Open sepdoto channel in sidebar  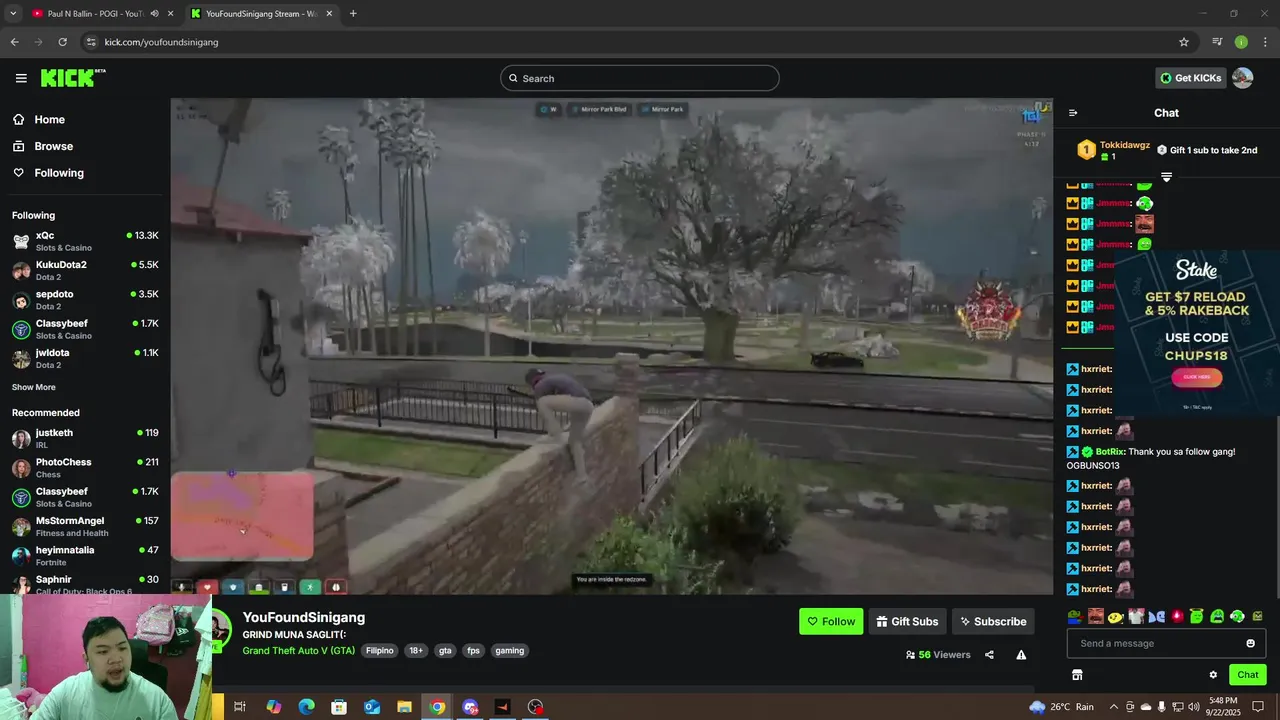tap(85, 300)
